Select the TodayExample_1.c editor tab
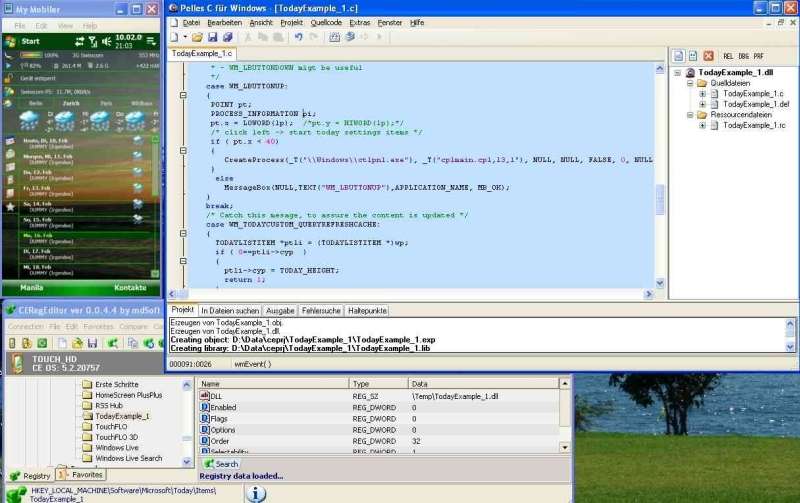The height and width of the screenshot is (503, 800). [202, 54]
